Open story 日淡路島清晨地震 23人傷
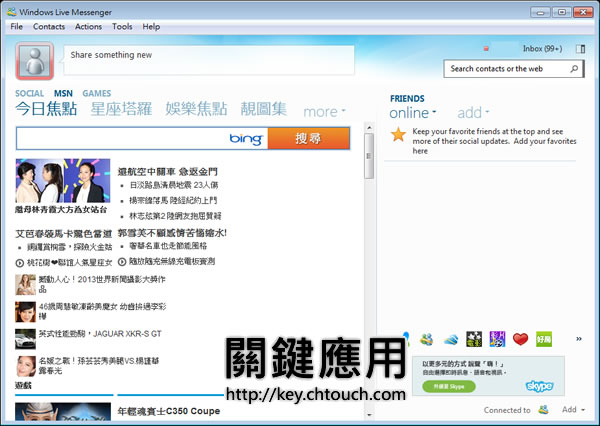This screenshot has width=600, height=426. point(174,185)
